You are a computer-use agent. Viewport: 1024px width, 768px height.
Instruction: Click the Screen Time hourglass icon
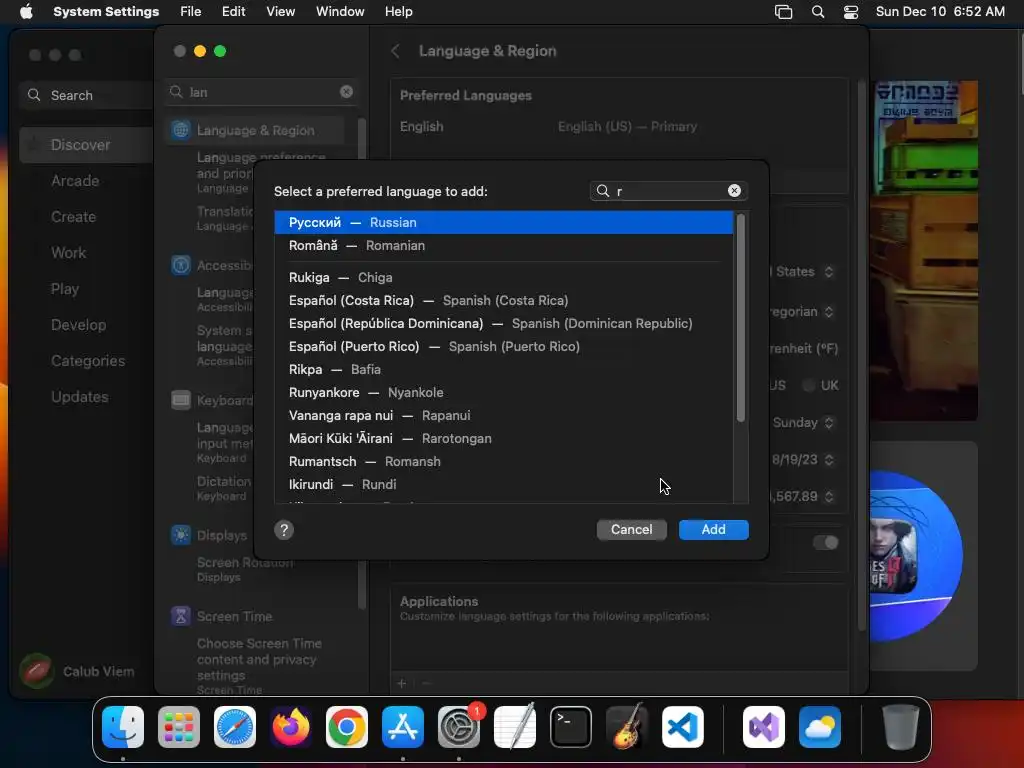(181, 616)
